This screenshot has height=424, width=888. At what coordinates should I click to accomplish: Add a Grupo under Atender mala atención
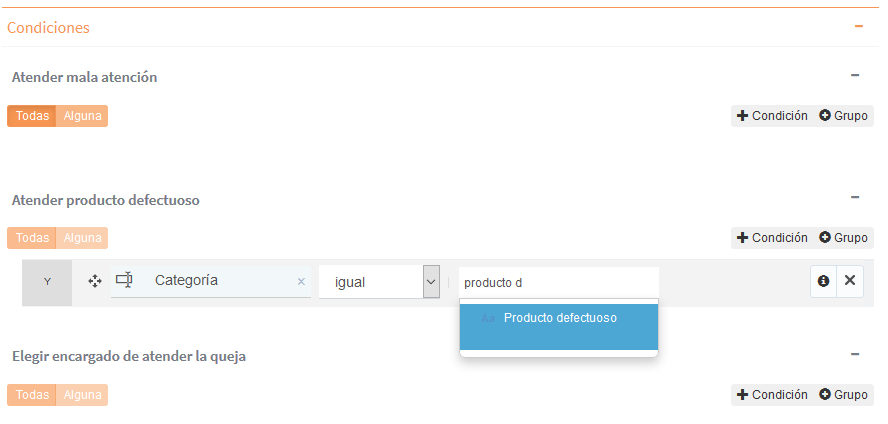pyautogui.click(x=843, y=115)
